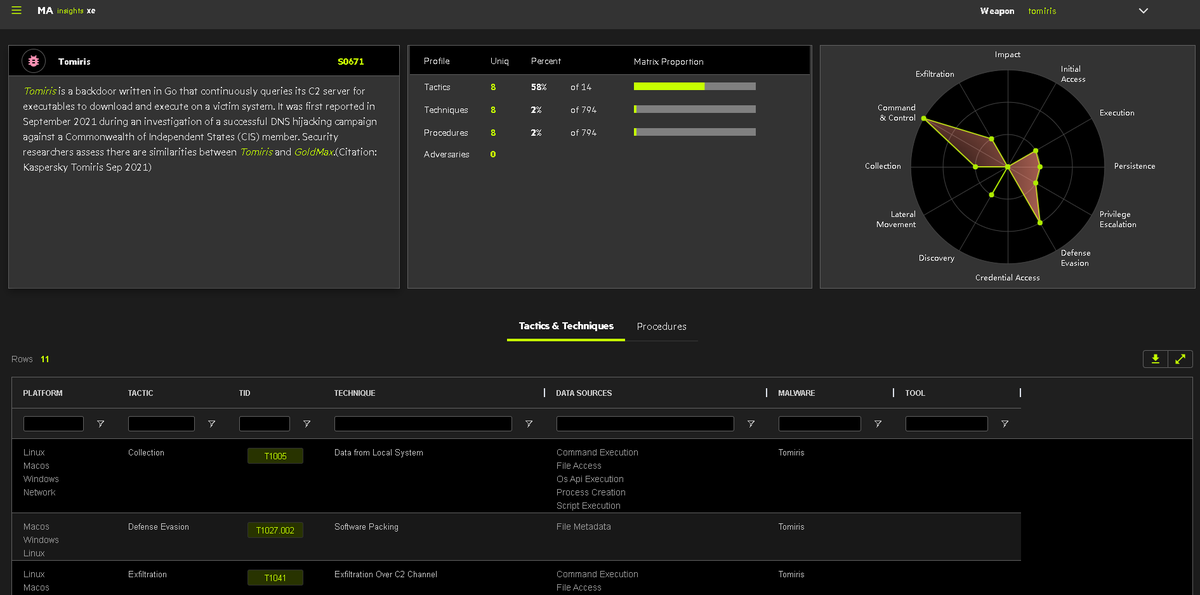Click the Adversaries count value 0
This screenshot has height=595, width=1200.
pyautogui.click(x=493, y=155)
